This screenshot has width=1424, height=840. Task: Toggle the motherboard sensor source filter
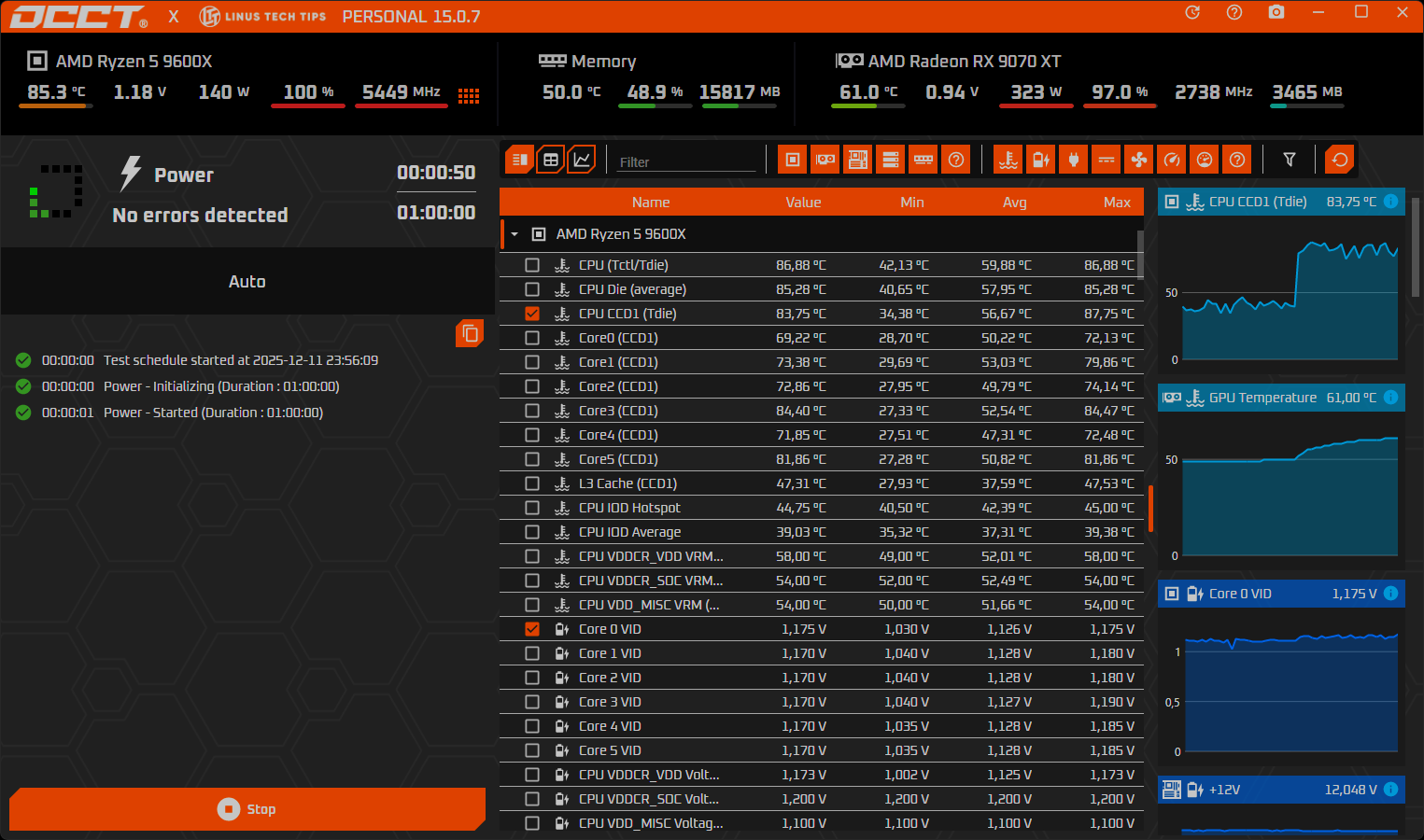[858, 160]
